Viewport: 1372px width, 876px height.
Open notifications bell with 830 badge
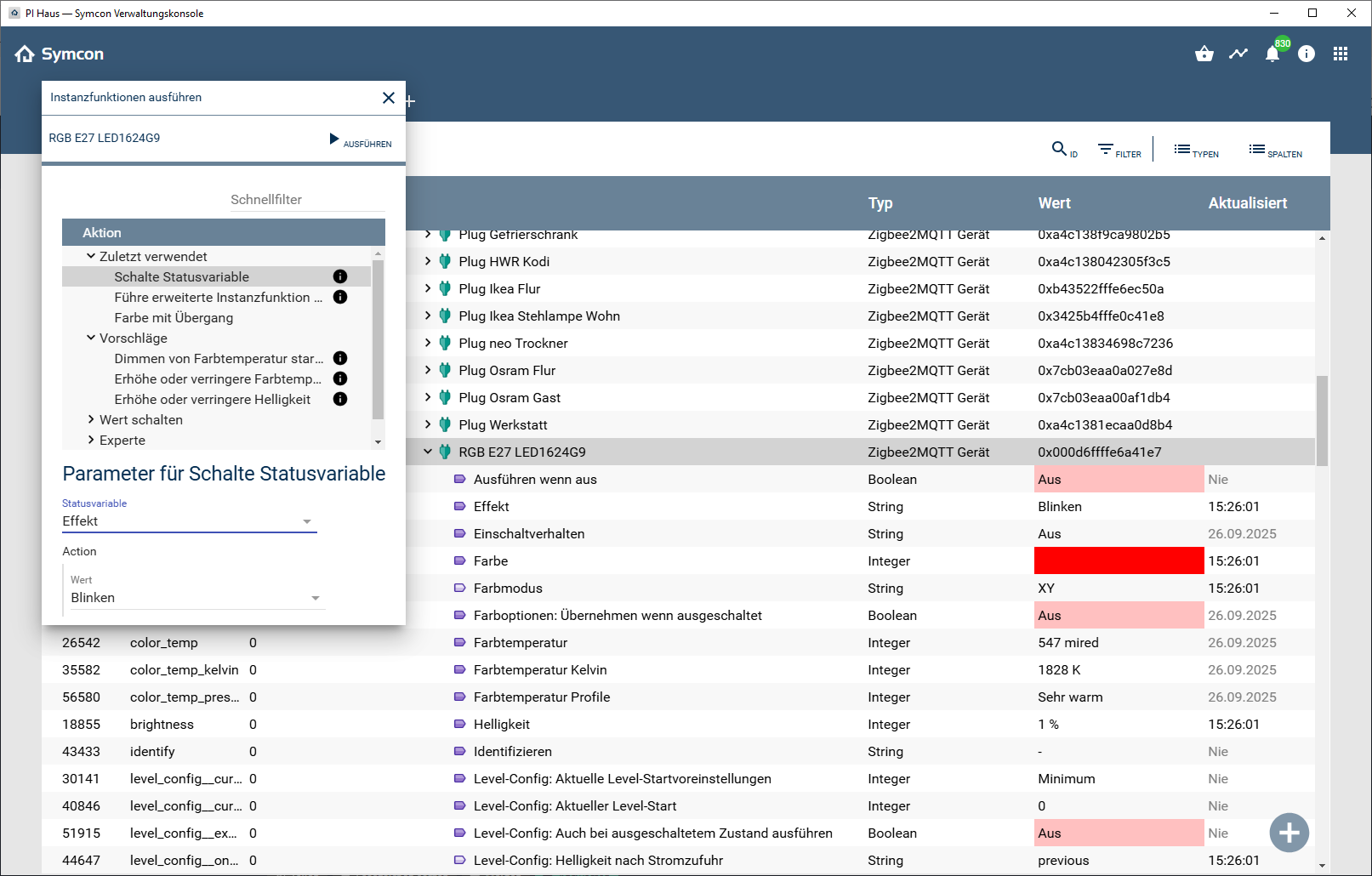1272,54
